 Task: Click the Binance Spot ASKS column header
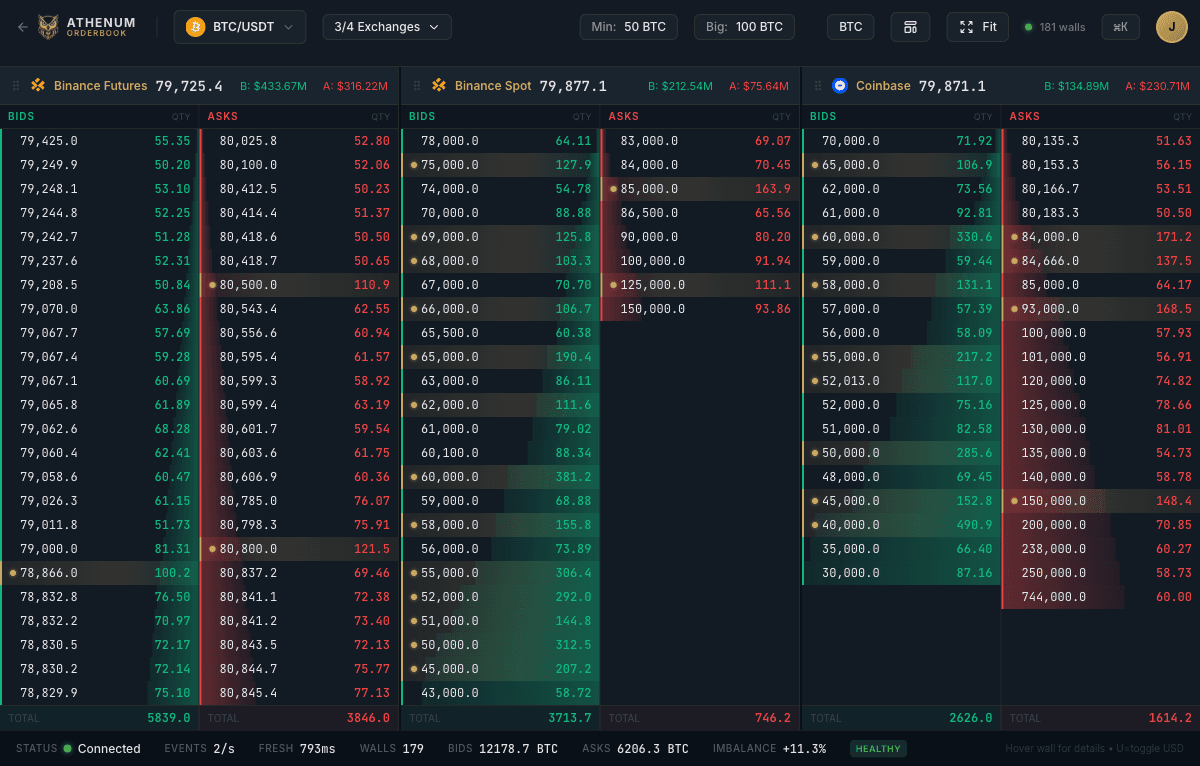[623, 117]
